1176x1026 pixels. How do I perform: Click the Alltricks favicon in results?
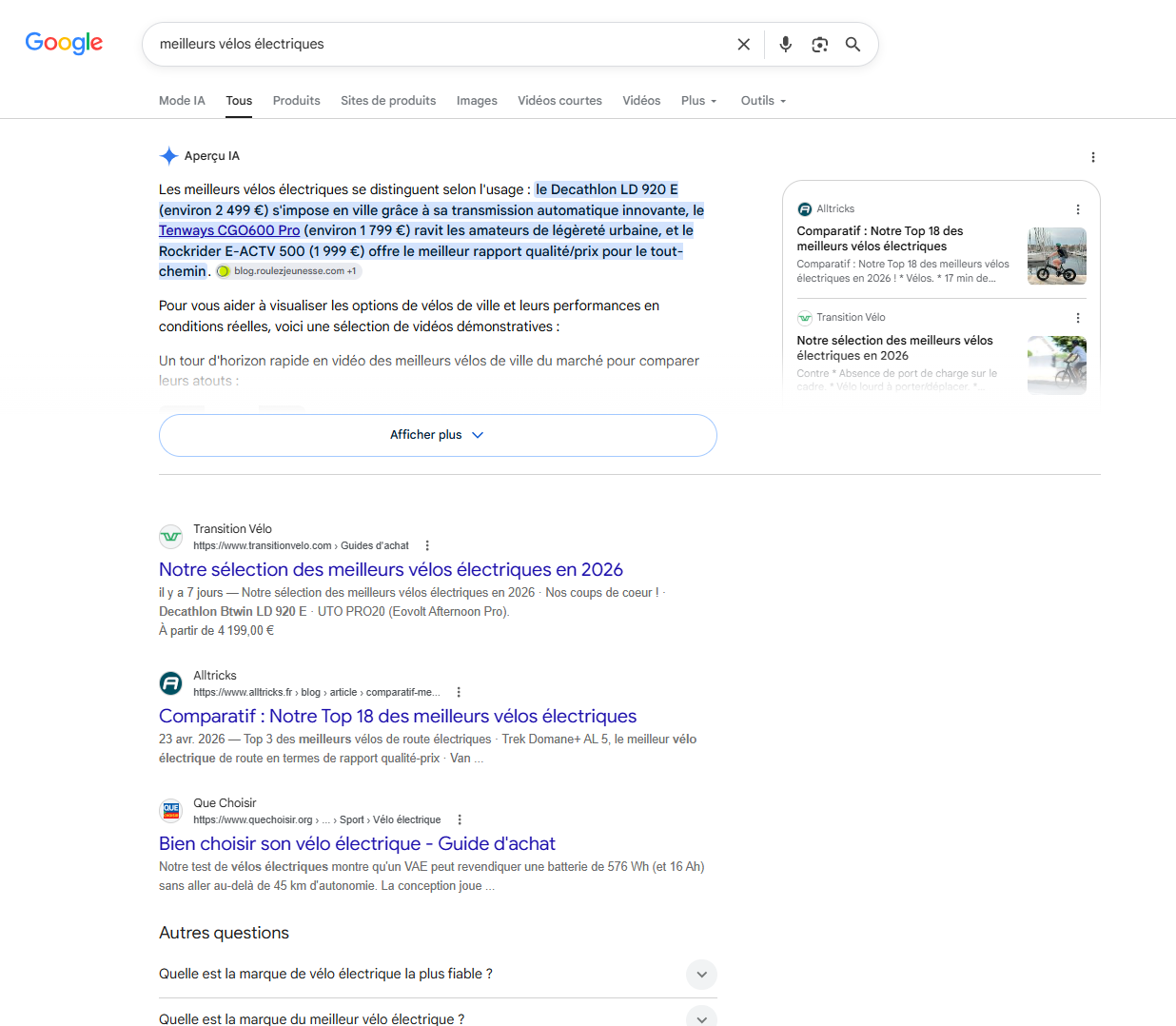tap(171, 683)
